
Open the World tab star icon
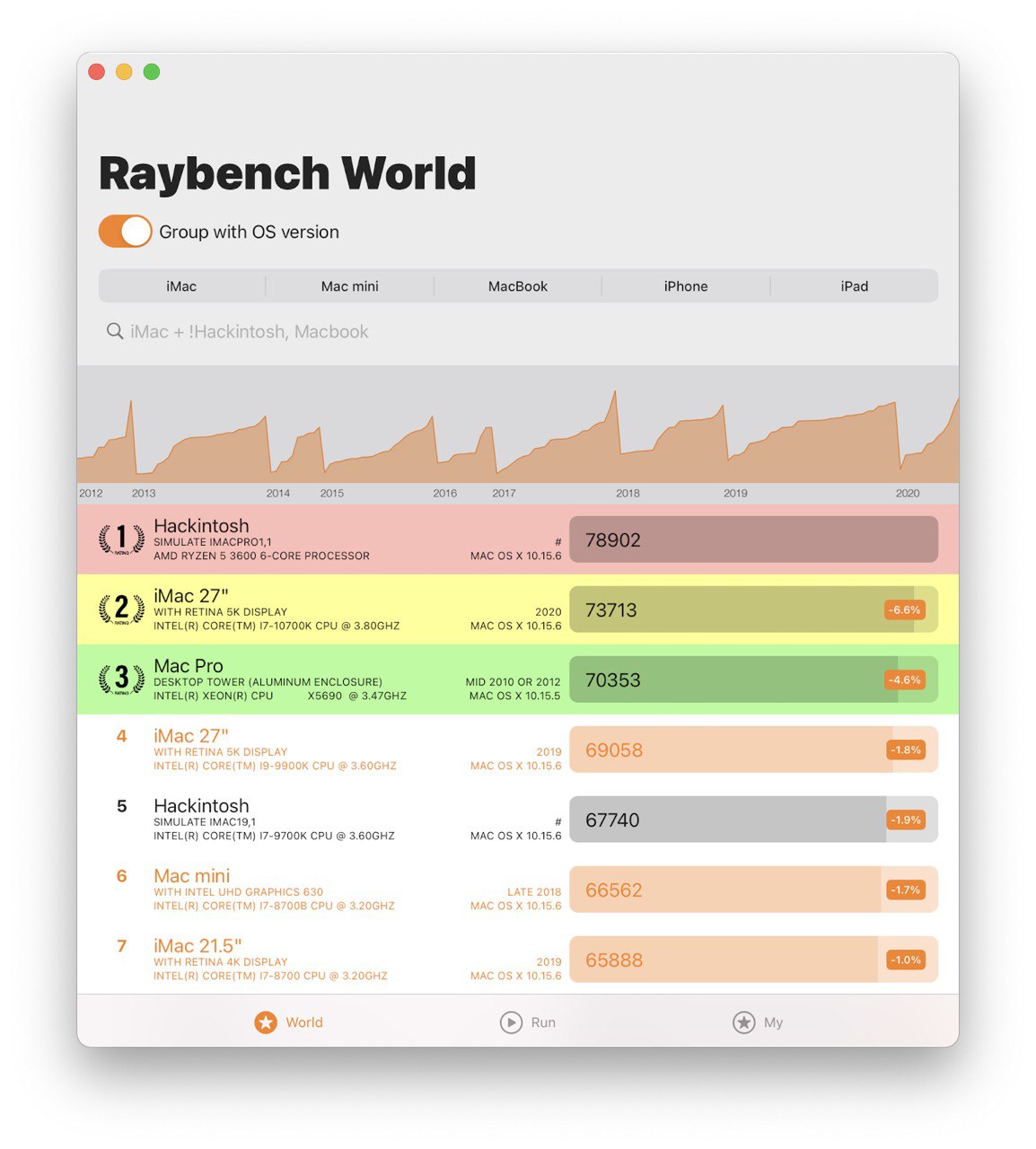tap(266, 1022)
